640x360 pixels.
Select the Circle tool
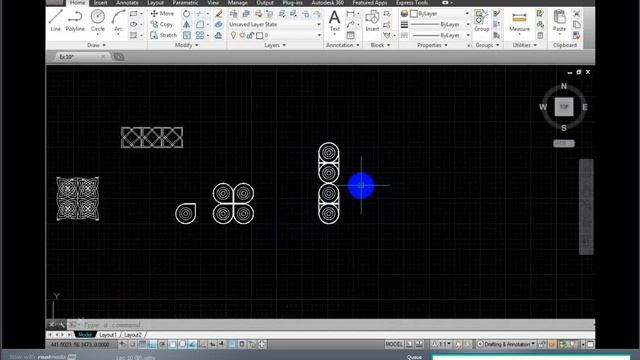pyautogui.click(x=98, y=21)
